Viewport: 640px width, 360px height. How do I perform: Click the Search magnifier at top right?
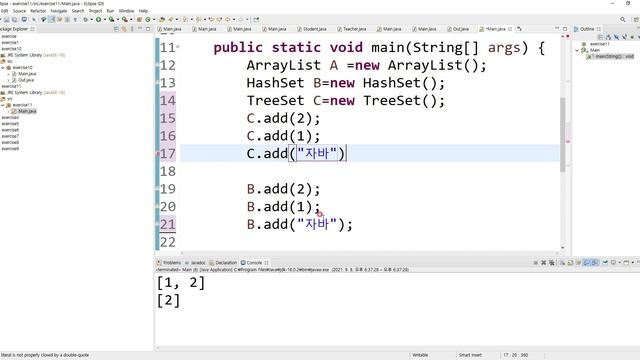(622, 19)
